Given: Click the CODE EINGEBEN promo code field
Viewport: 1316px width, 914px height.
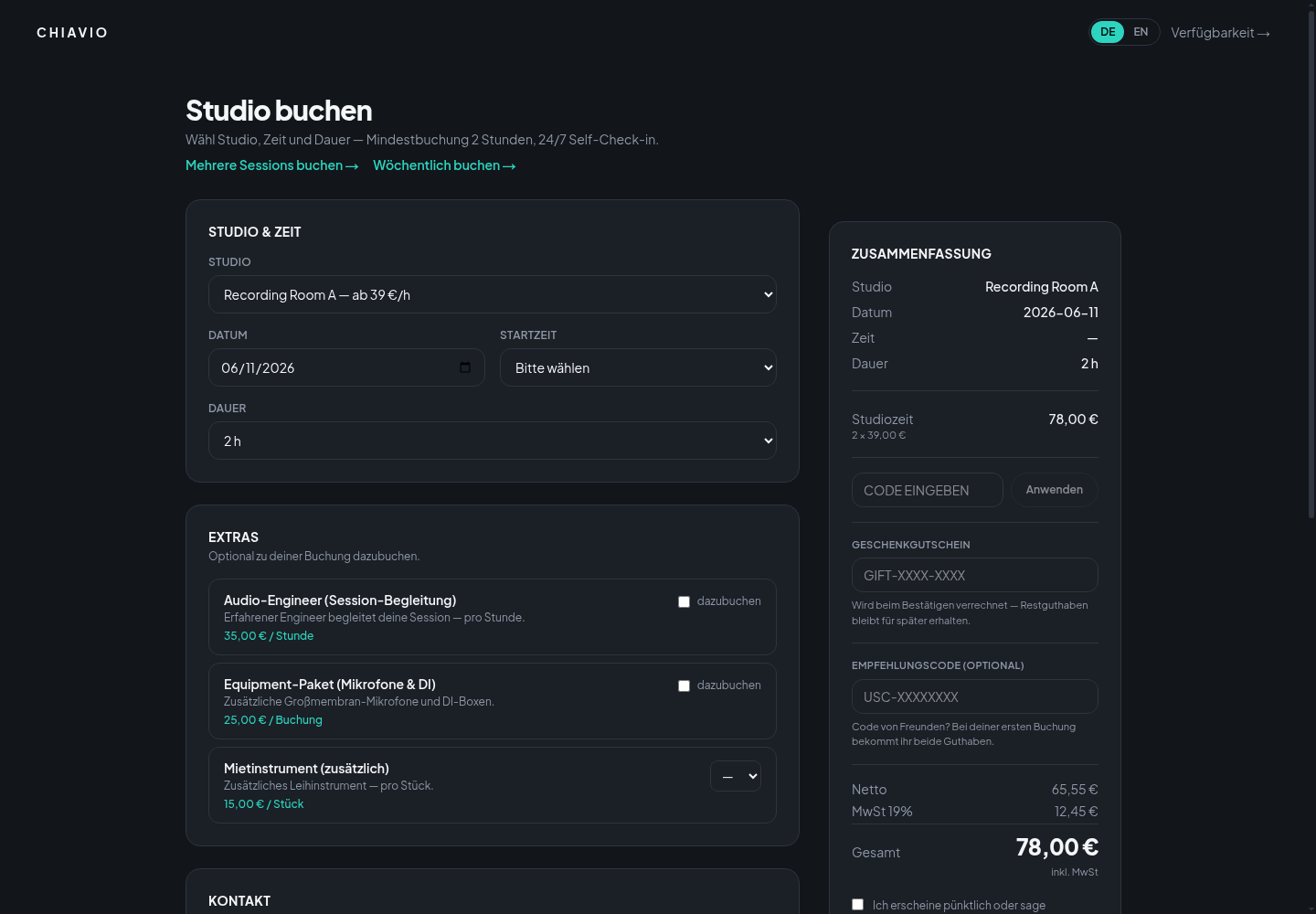Looking at the screenshot, I should (x=928, y=490).
